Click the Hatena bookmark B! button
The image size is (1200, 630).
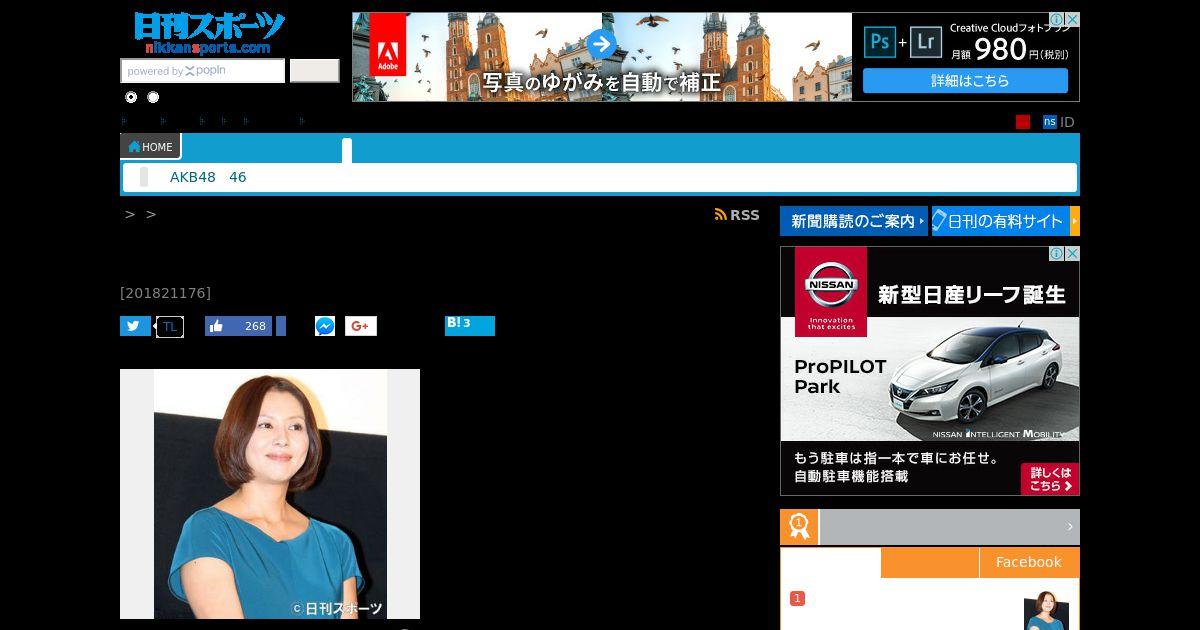pos(470,325)
